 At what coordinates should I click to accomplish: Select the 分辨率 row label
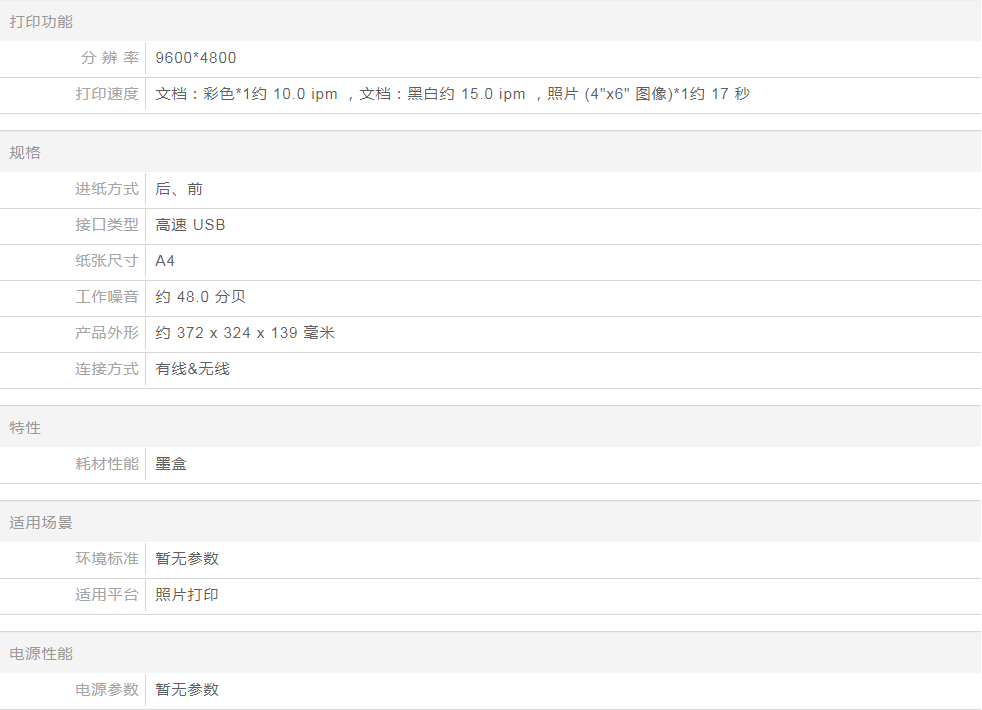click(x=109, y=58)
